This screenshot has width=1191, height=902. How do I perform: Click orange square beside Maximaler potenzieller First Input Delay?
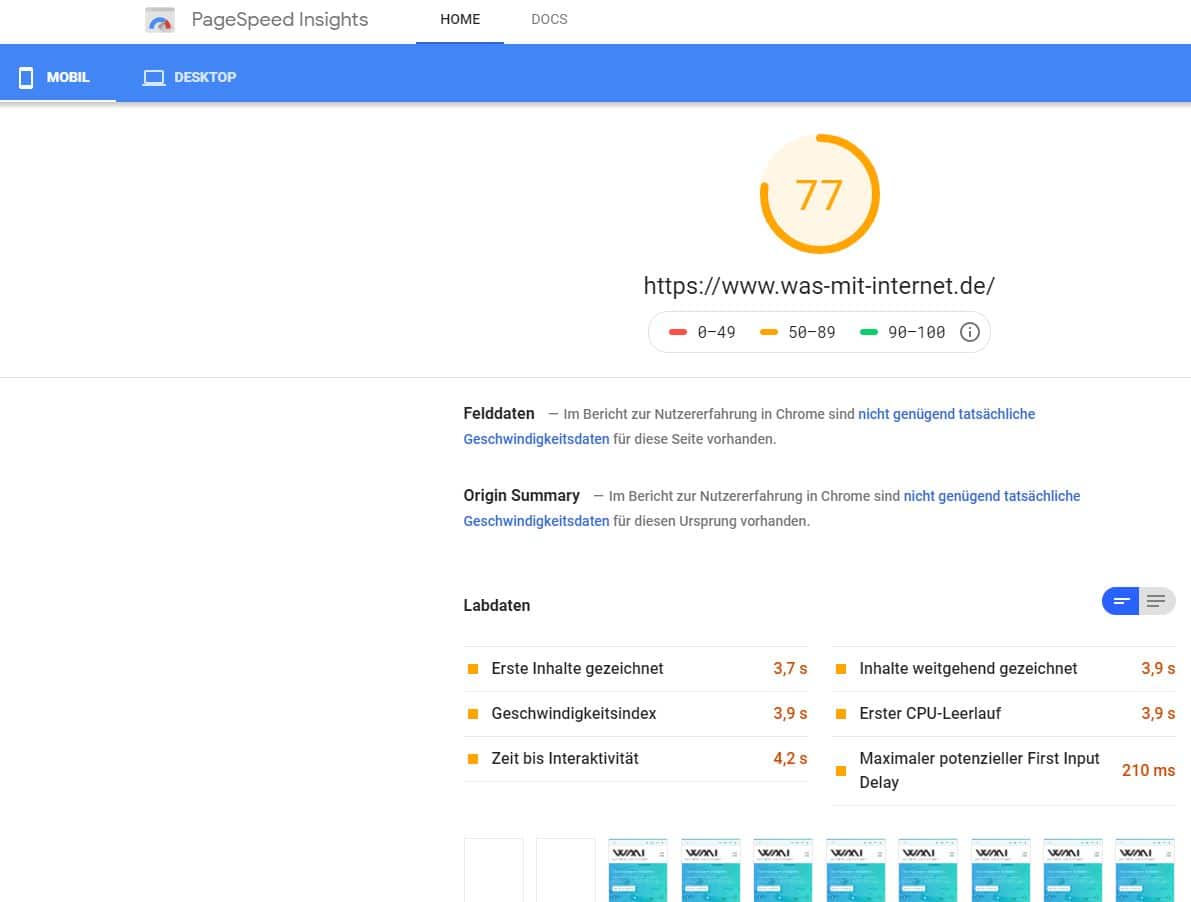841,771
